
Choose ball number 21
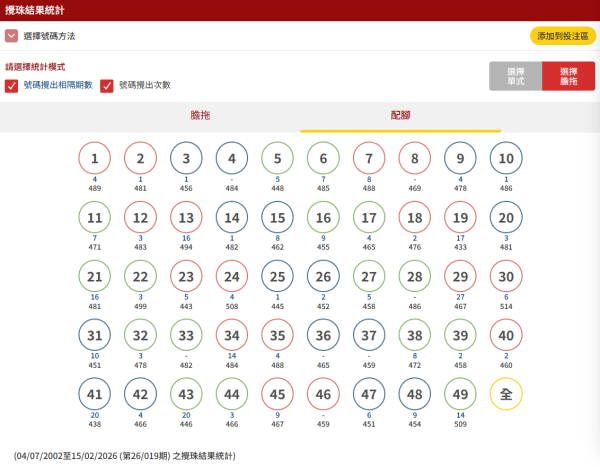(95, 276)
